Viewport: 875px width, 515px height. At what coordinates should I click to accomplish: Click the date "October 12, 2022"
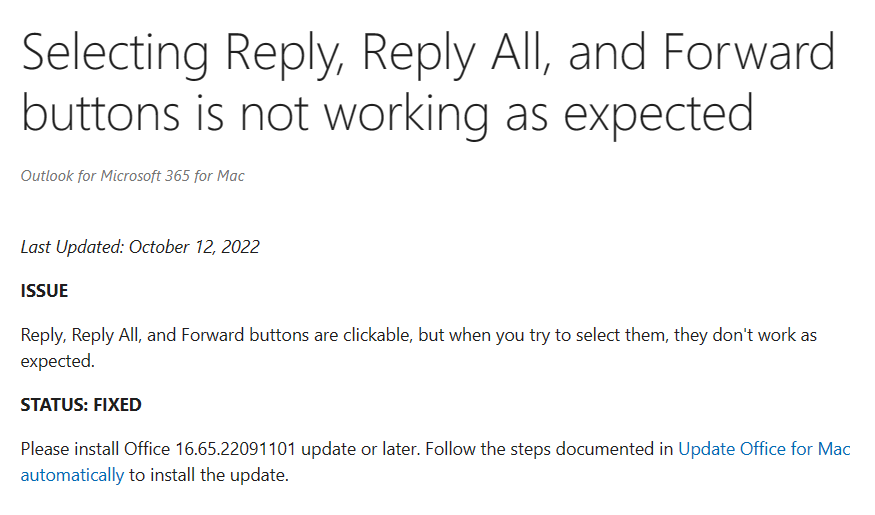point(194,247)
